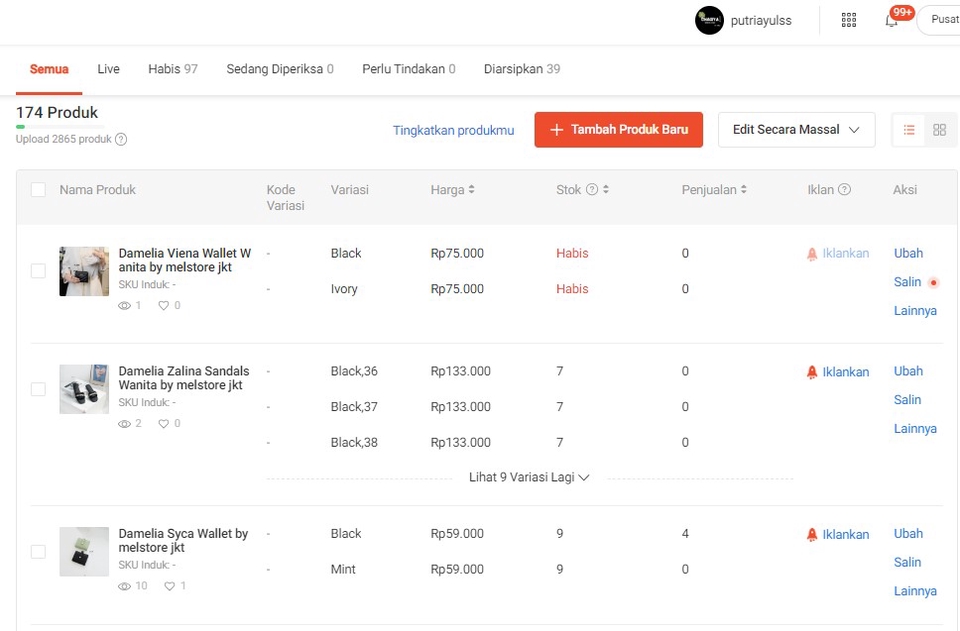Click Iklankan megaphone for Damelia Zalina Sandals

click(812, 371)
